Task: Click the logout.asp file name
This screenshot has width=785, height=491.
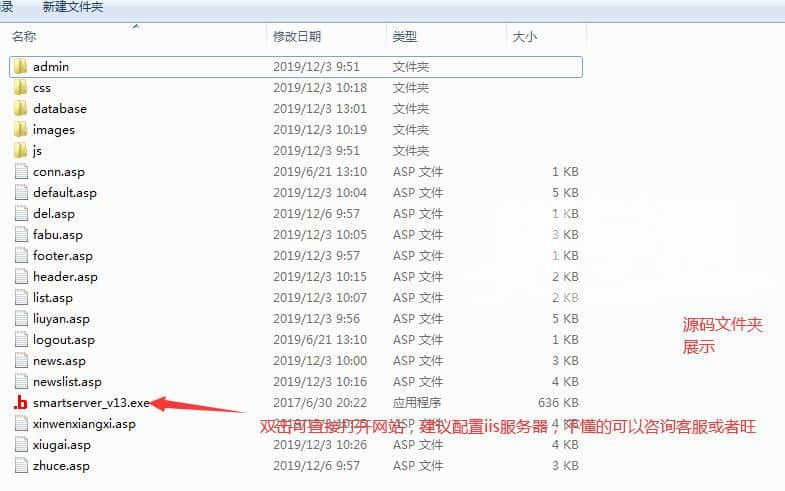Action: click(x=63, y=340)
